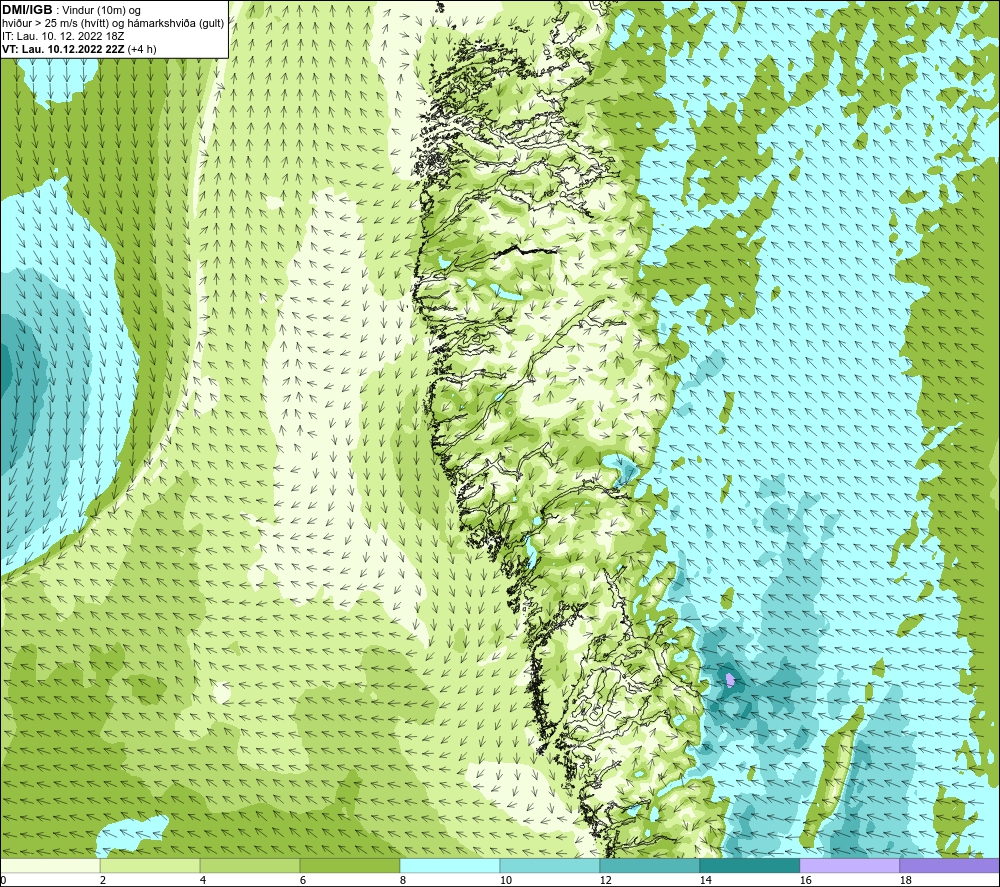1000x887 pixels.
Task: Click the legend scale number "16"
Action: (805, 880)
